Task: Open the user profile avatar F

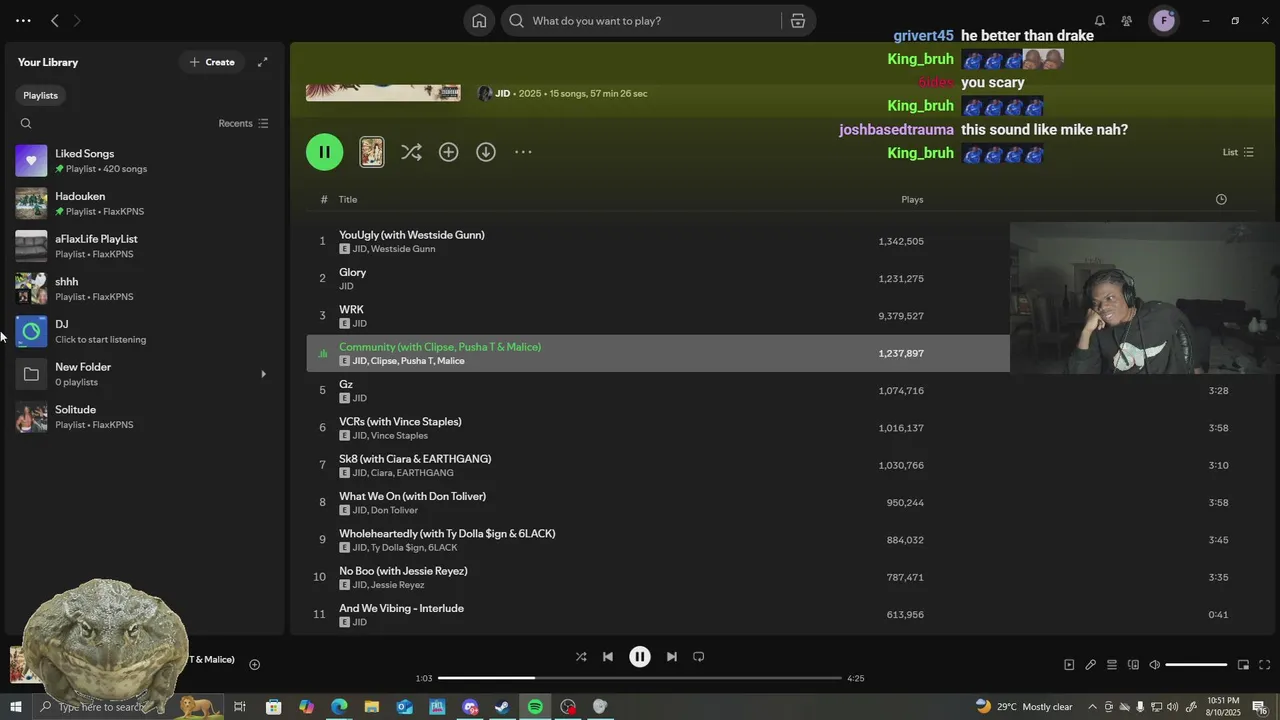Action: (1164, 20)
